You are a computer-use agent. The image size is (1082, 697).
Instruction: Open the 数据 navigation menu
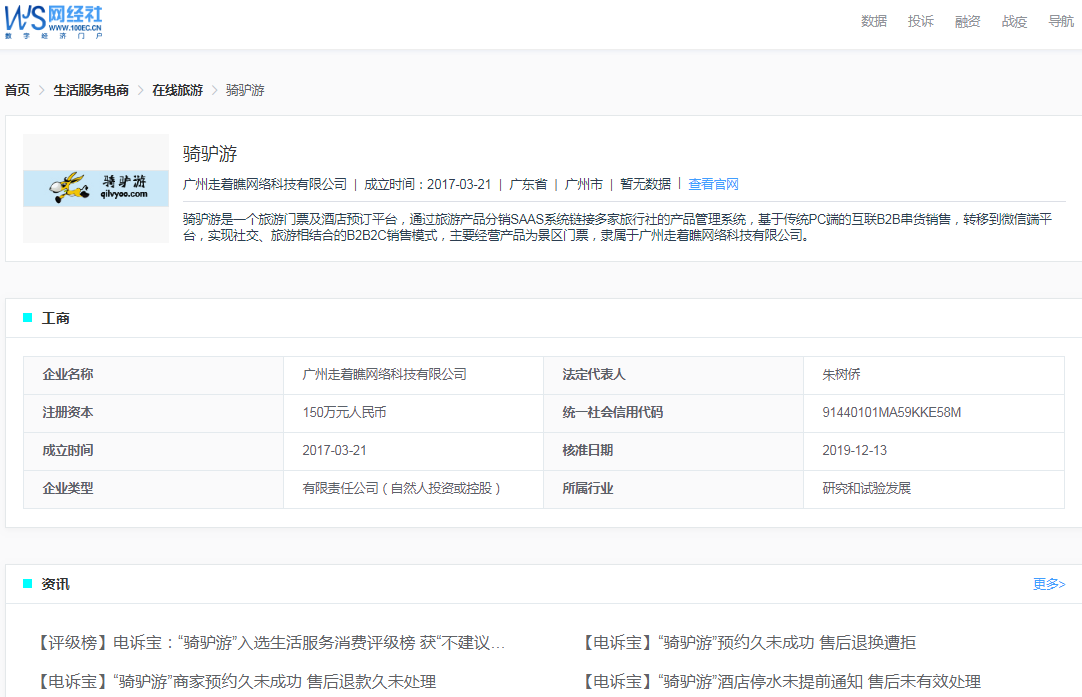click(x=873, y=21)
